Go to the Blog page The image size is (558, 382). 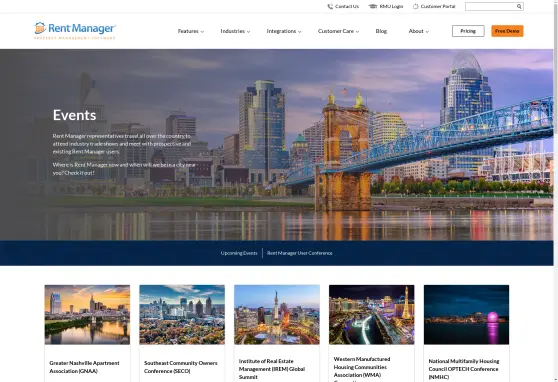point(381,31)
